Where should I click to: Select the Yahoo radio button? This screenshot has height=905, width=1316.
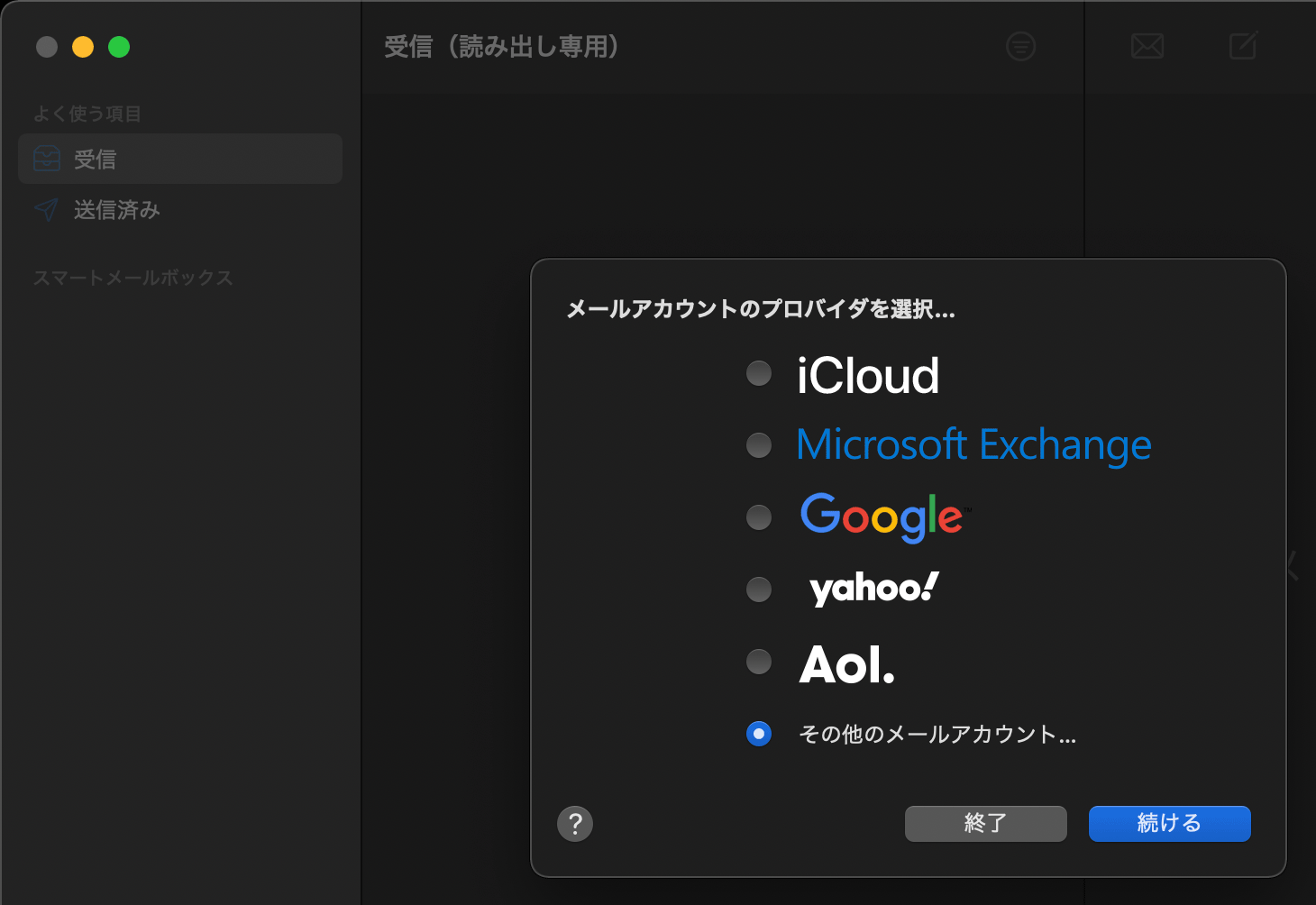tap(759, 590)
